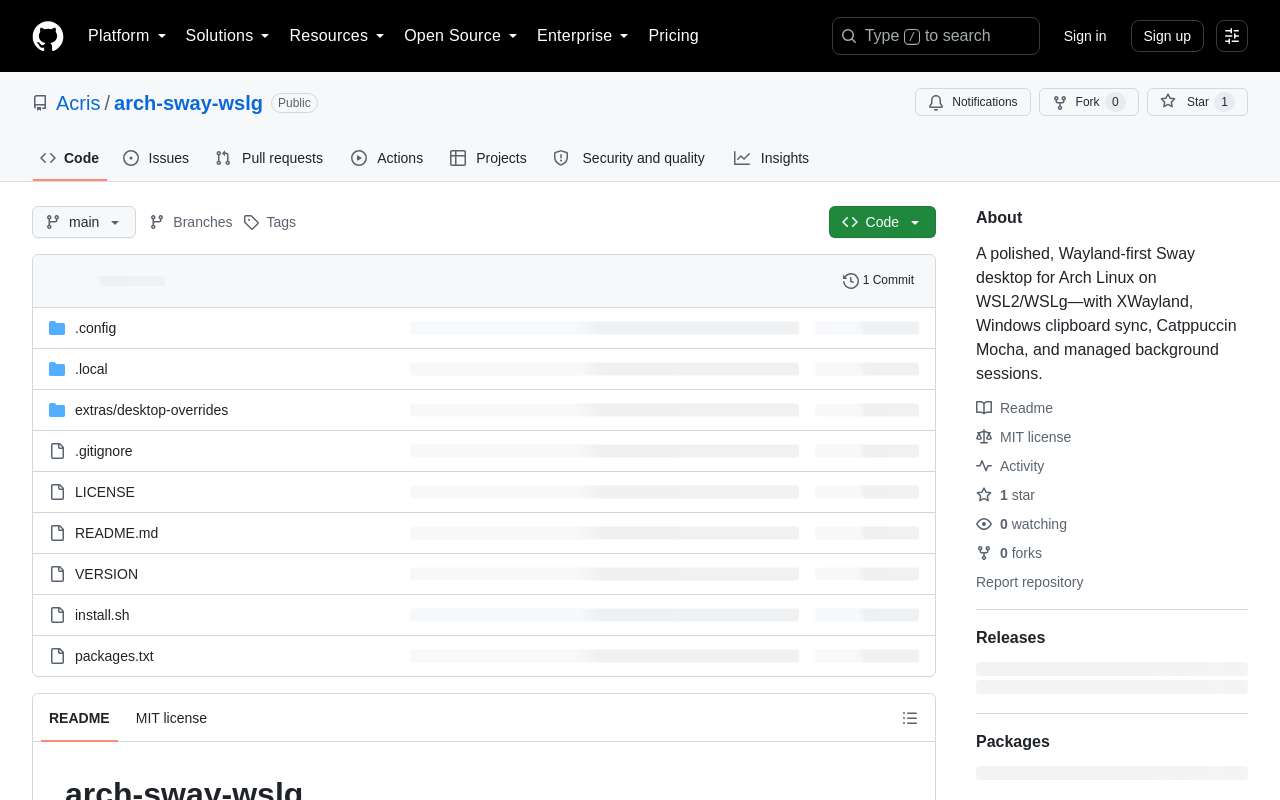The width and height of the screenshot is (1280, 800).
Task: Open the 1 star stargazers link
Action: click(1005, 495)
